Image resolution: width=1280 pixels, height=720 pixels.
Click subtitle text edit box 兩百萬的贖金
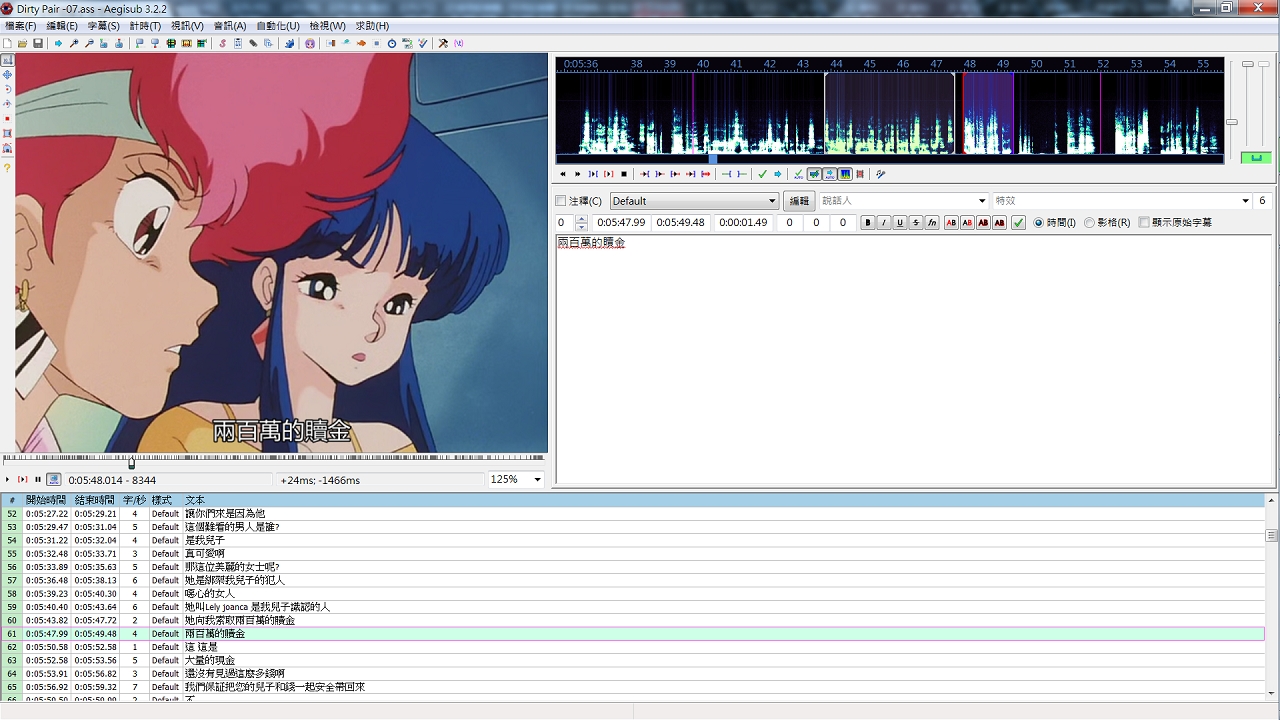913,360
